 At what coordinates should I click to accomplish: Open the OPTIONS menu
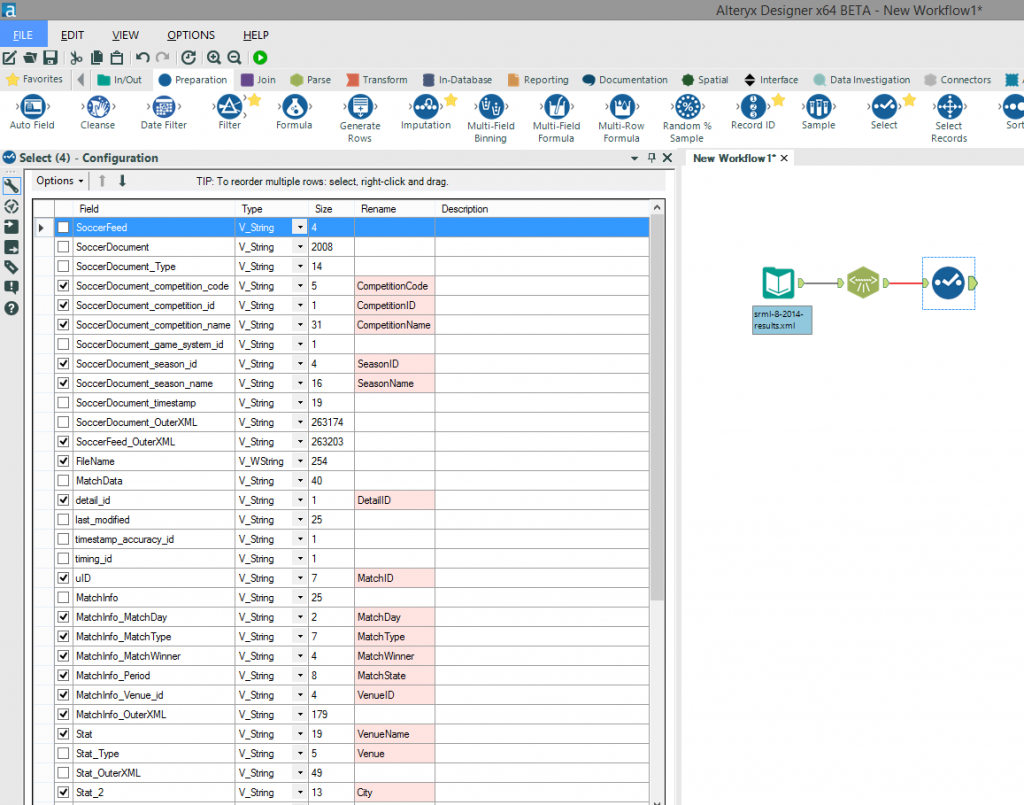click(x=191, y=35)
